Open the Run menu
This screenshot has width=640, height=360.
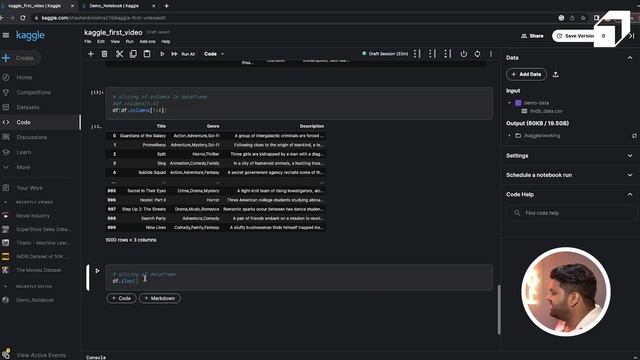click(129, 42)
